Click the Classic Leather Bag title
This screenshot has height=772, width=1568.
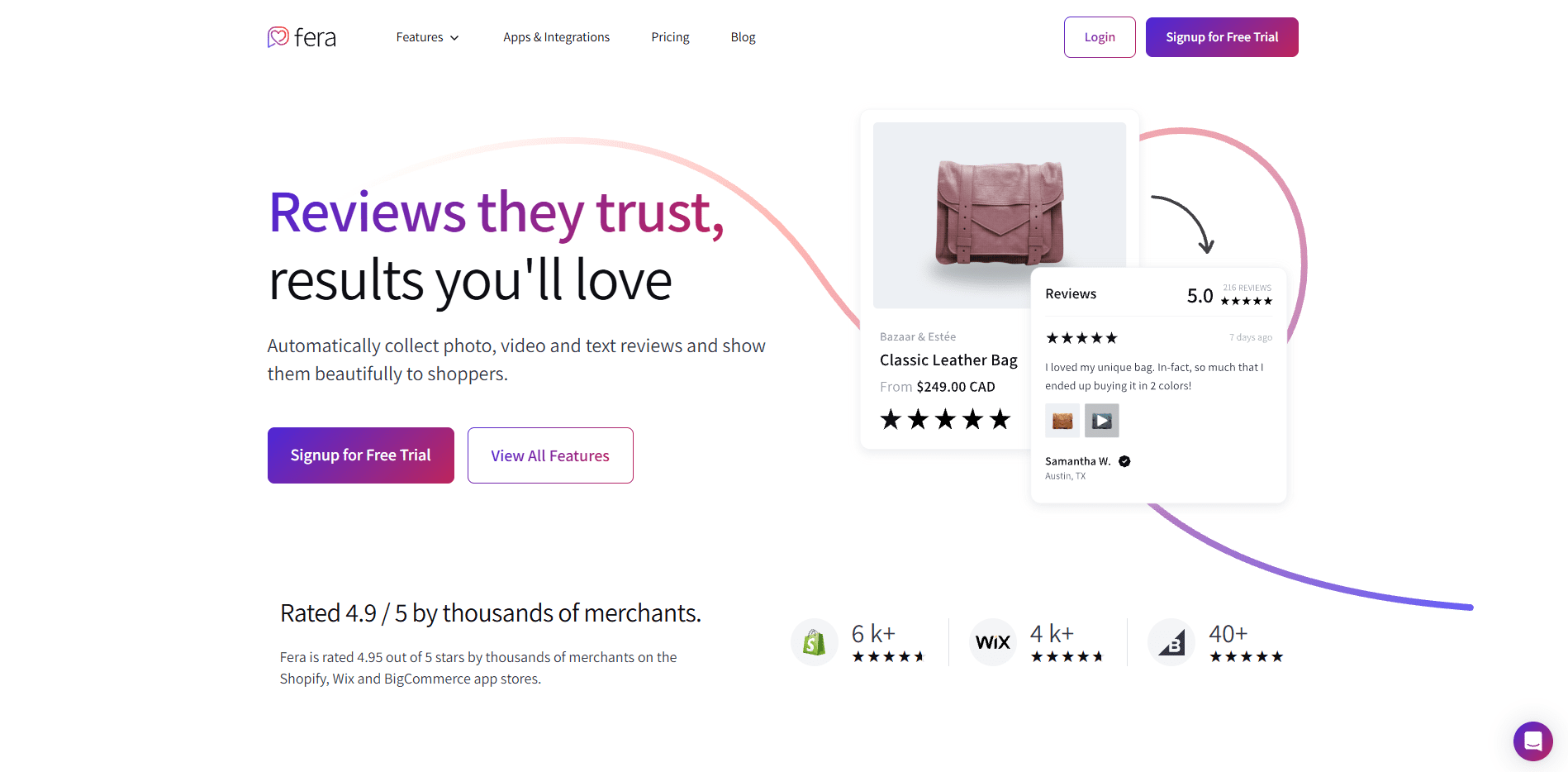[948, 360]
